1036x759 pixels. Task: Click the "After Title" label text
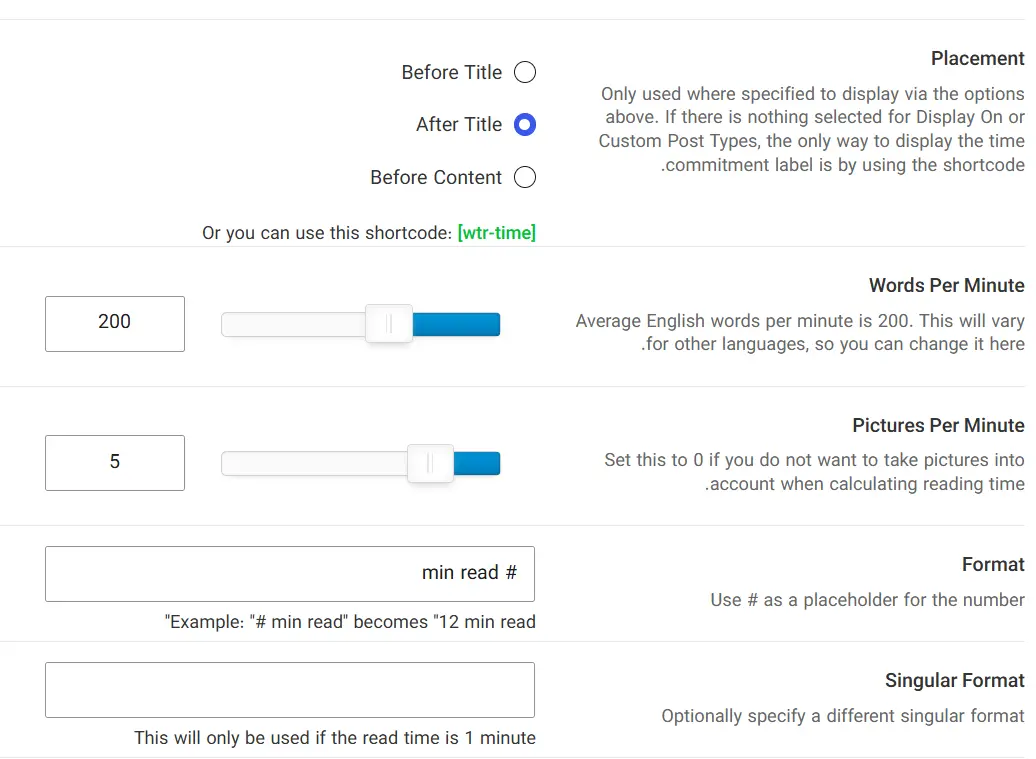[x=459, y=124]
